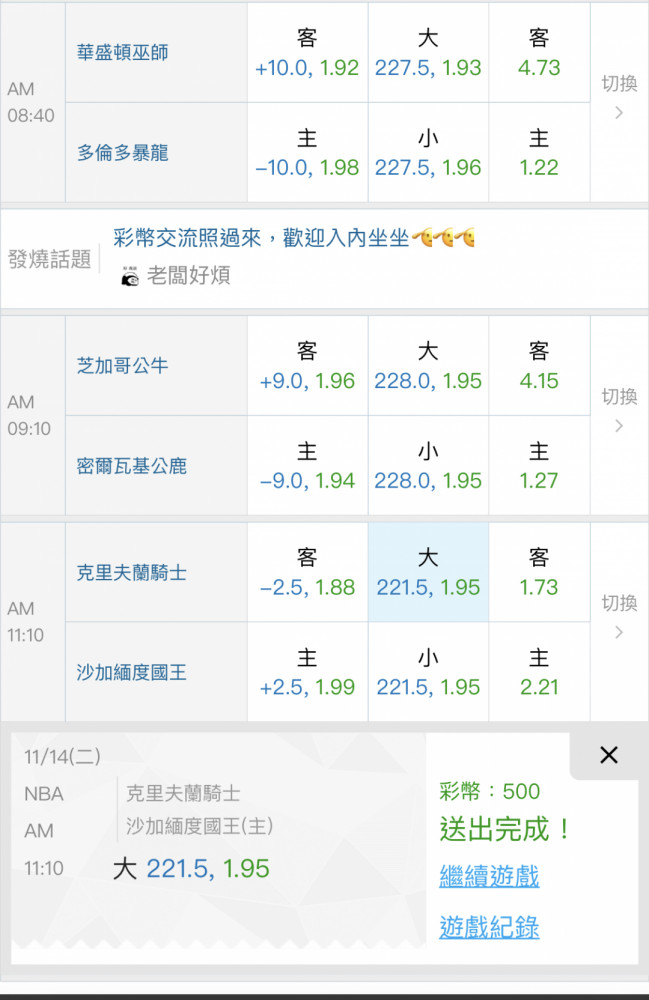
Task: Open 沙加緬度國王 team link
Action: (x=131, y=672)
